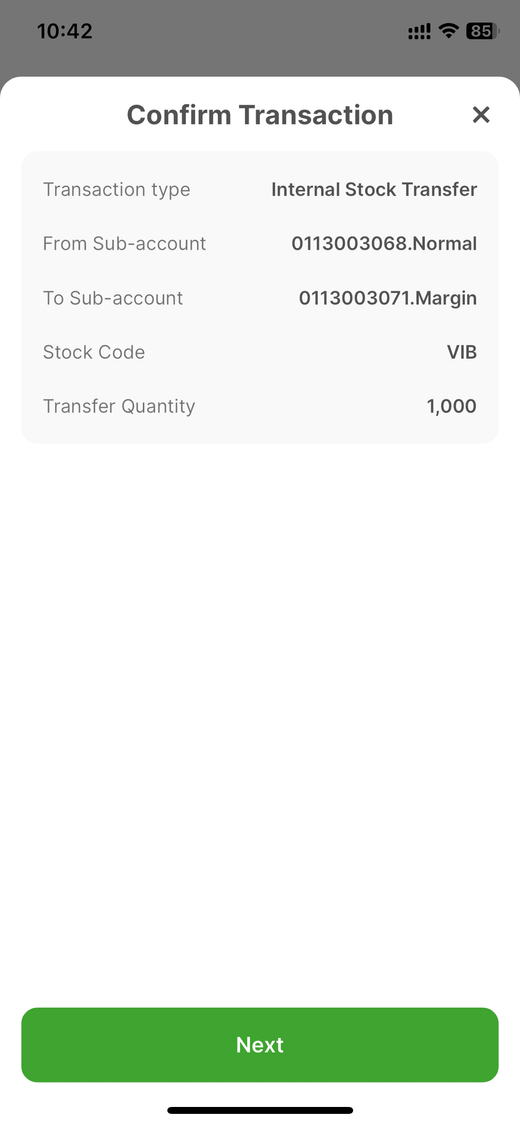The width and height of the screenshot is (520, 1125).
Task: Tap the Transfer Quantity label
Action: pos(119,406)
